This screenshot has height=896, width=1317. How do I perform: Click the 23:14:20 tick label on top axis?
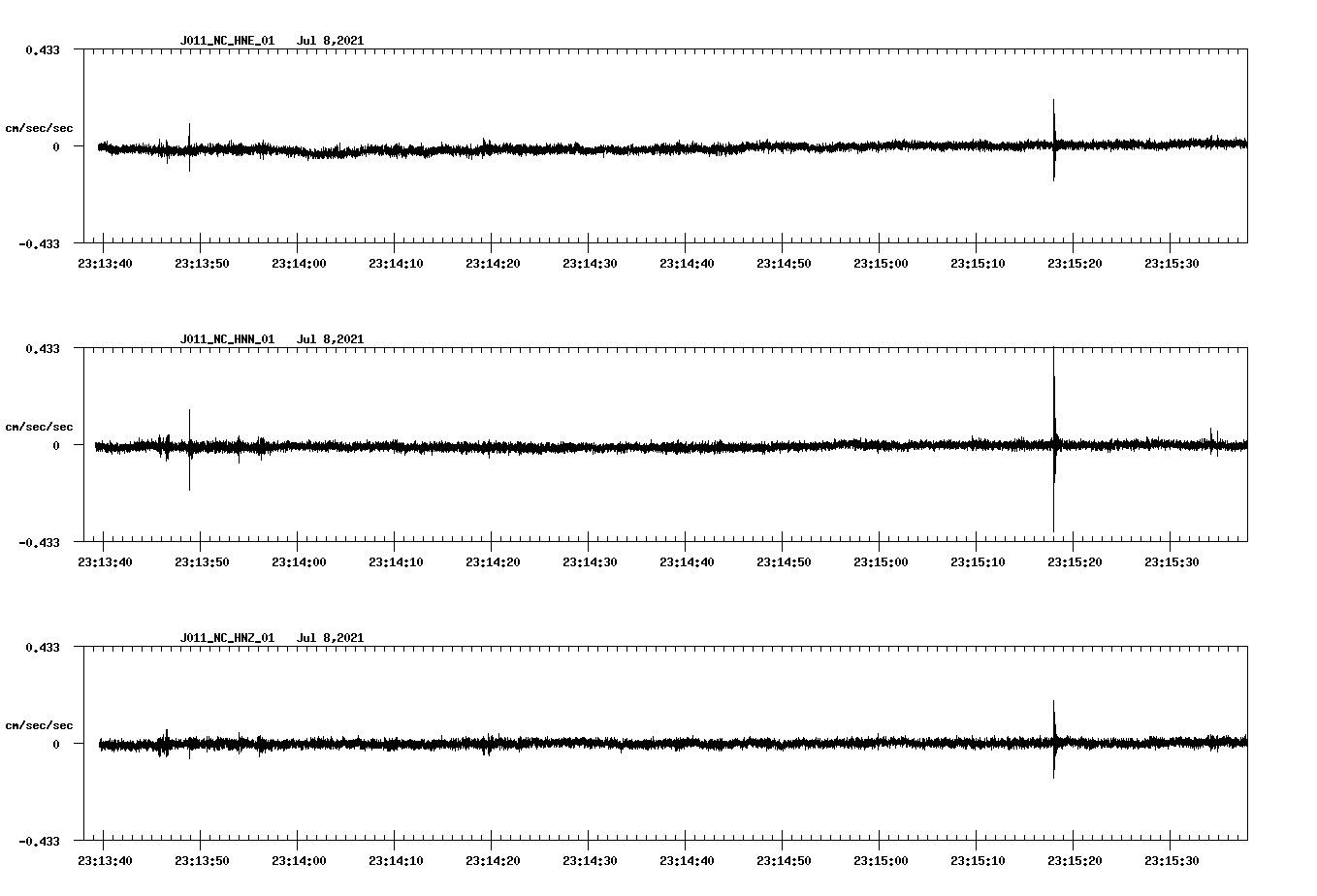click(x=495, y=262)
